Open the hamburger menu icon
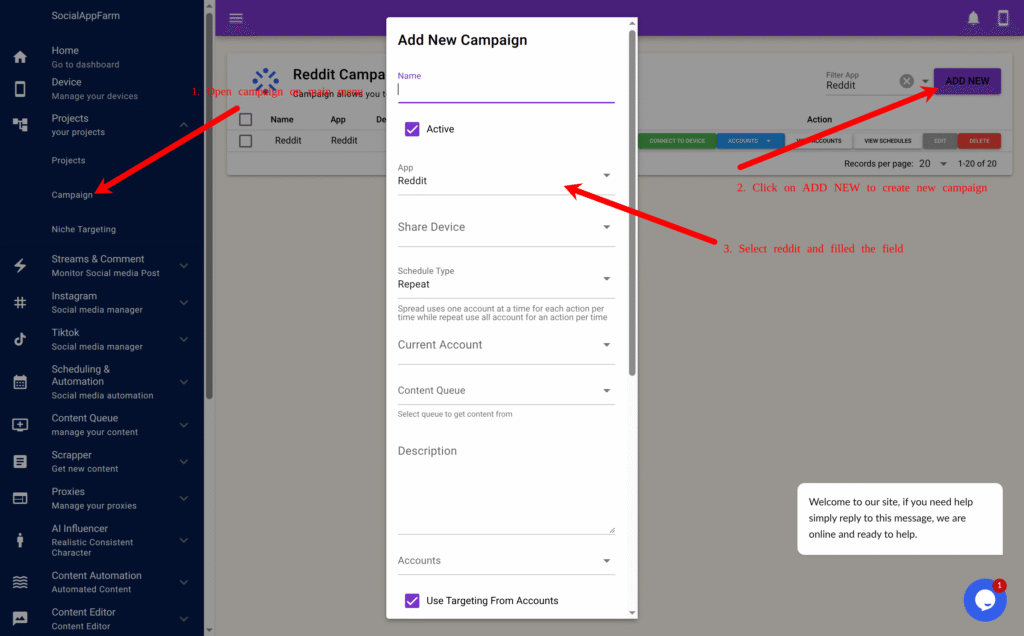This screenshot has width=1024, height=636. (236, 18)
